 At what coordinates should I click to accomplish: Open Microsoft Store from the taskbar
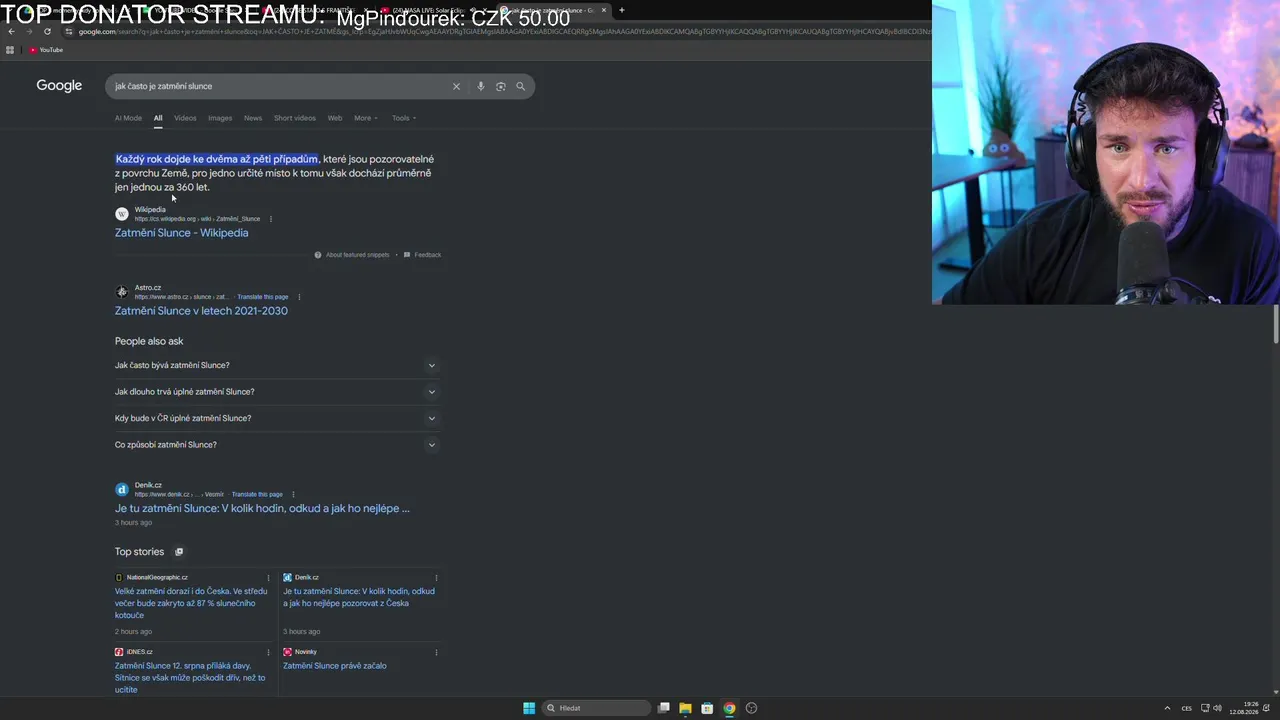(x=707, y=708)
